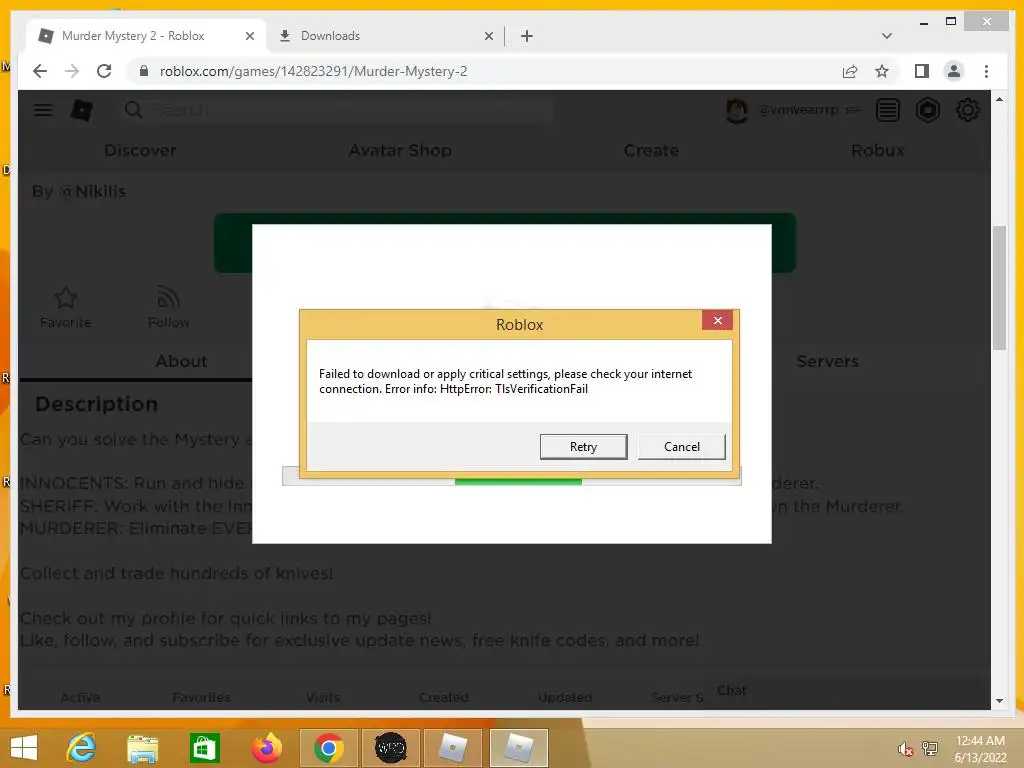Launch Internet Explorer from the taskbar

click(x=82, y=748)
